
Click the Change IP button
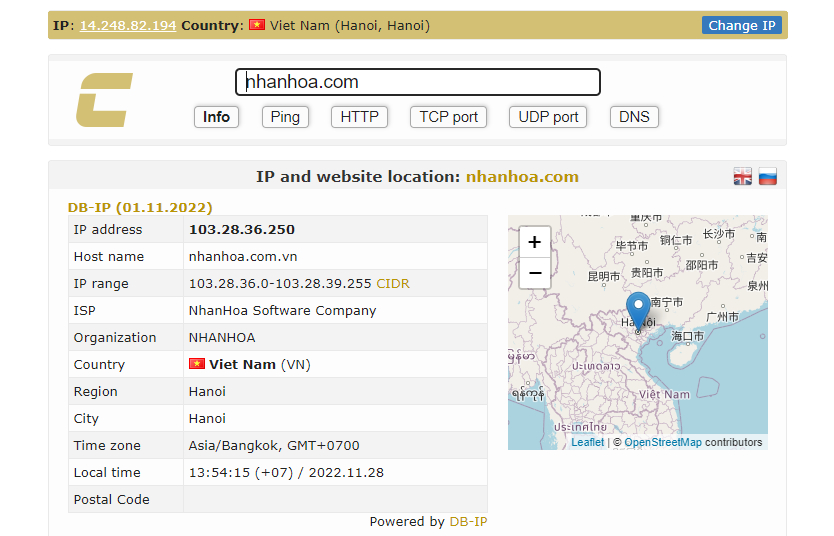[741, 26]
